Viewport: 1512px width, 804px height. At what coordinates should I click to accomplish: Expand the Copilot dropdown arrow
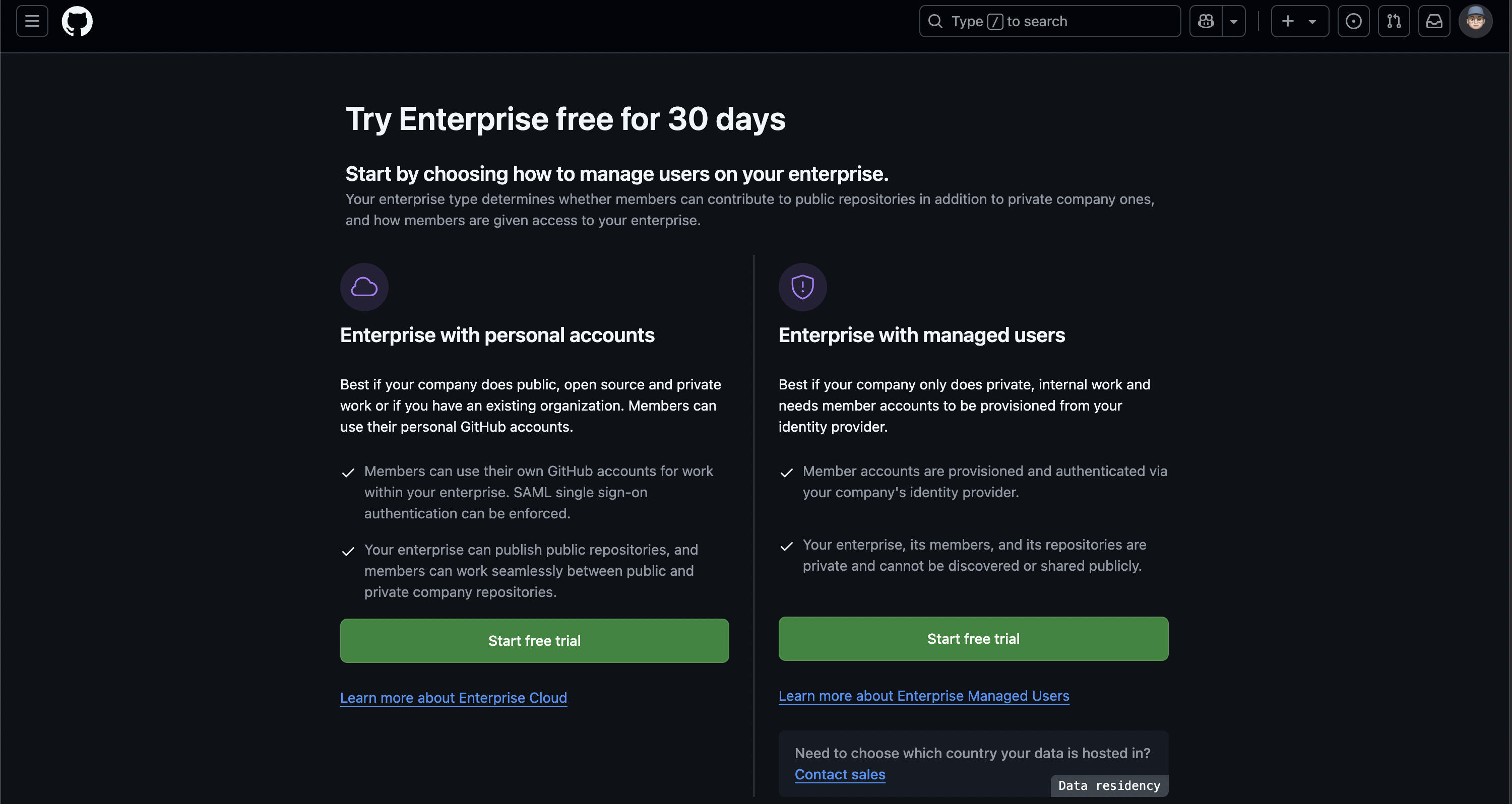point(1234,21)
